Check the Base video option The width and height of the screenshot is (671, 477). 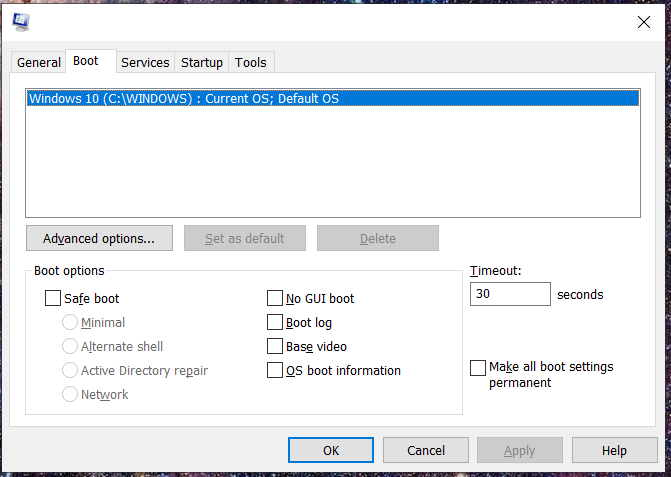[x=275, y=346]
